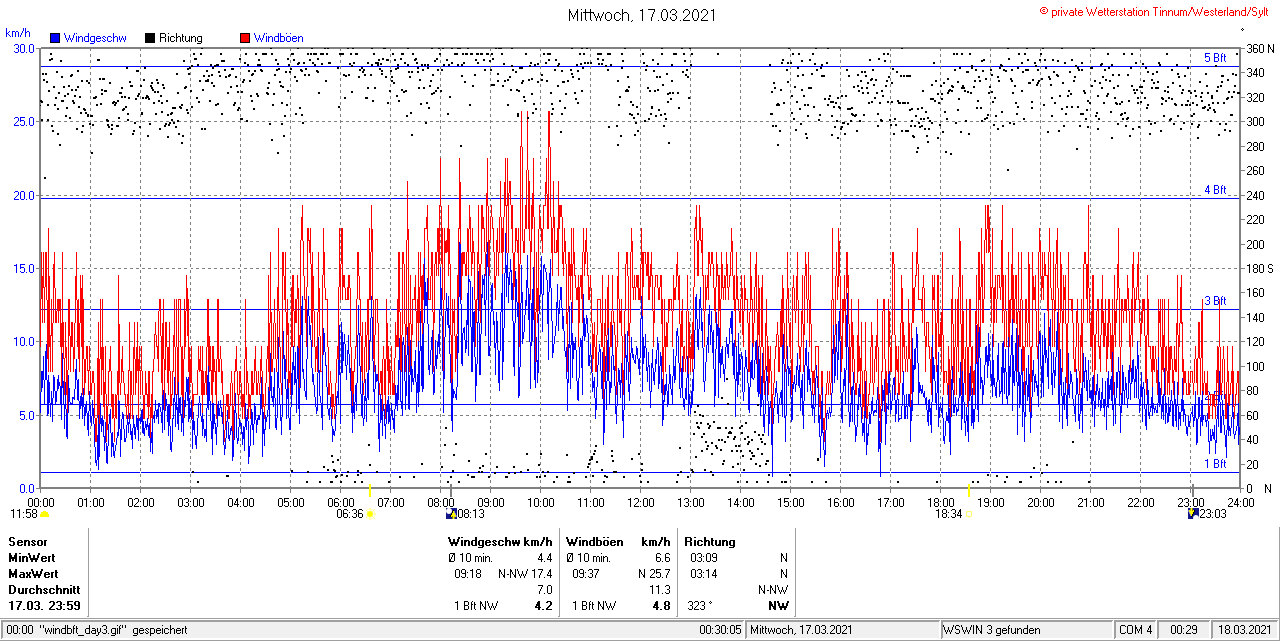Image resolution: width=1280 pixels, height=641 pixels.
Task: Click 'Mittwoch, 17.03.2021' in the status bar
Action: click(801, 631)
